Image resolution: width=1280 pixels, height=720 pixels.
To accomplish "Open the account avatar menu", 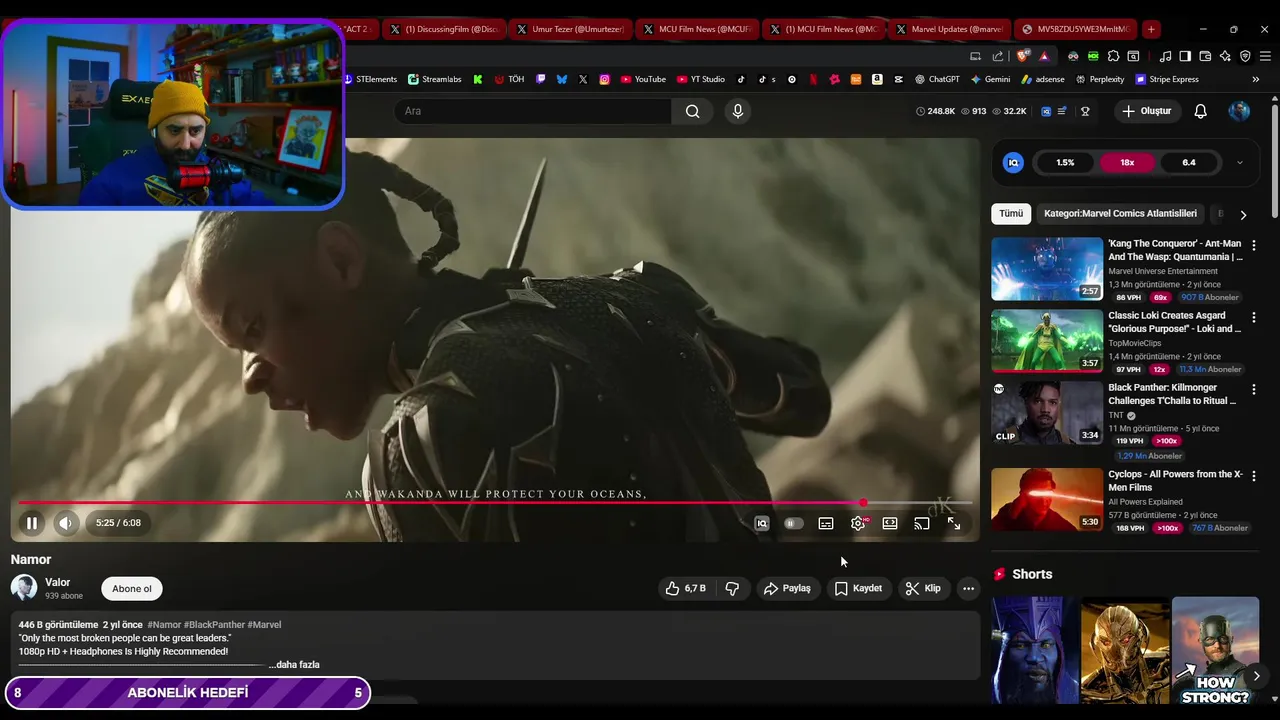I will click(x=1239, y=111).
